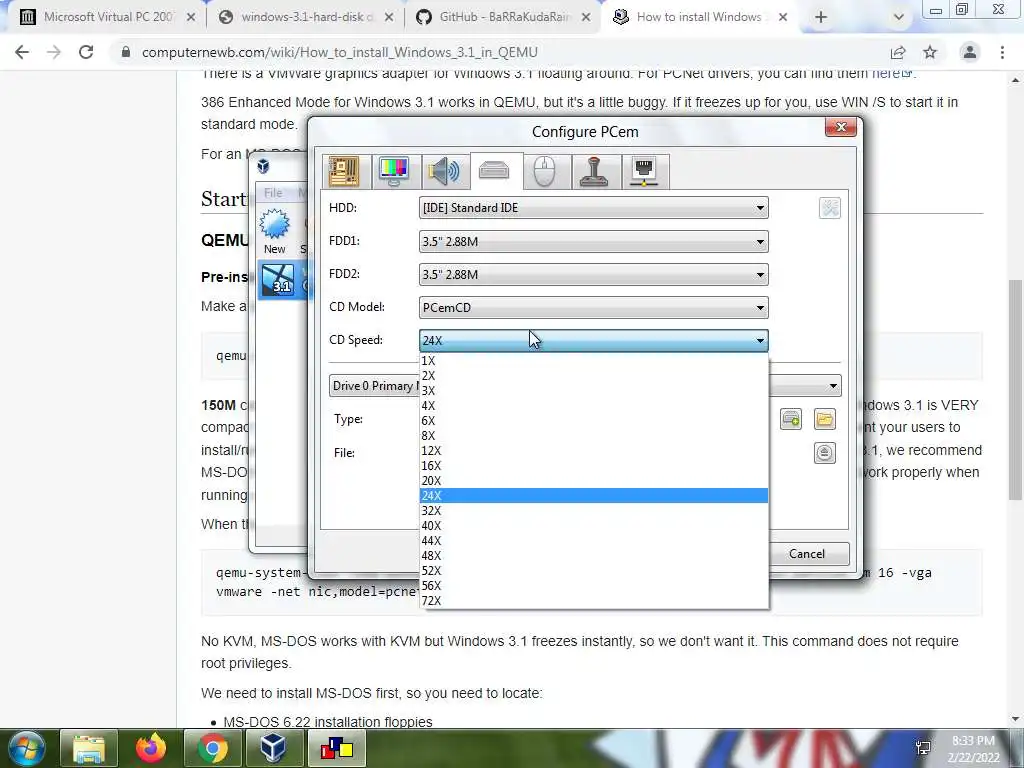Image resolution: width=1024 pixels, height=768 pixels.
Task: Open Firefox from the taskbar
Action: pos(151,748)
